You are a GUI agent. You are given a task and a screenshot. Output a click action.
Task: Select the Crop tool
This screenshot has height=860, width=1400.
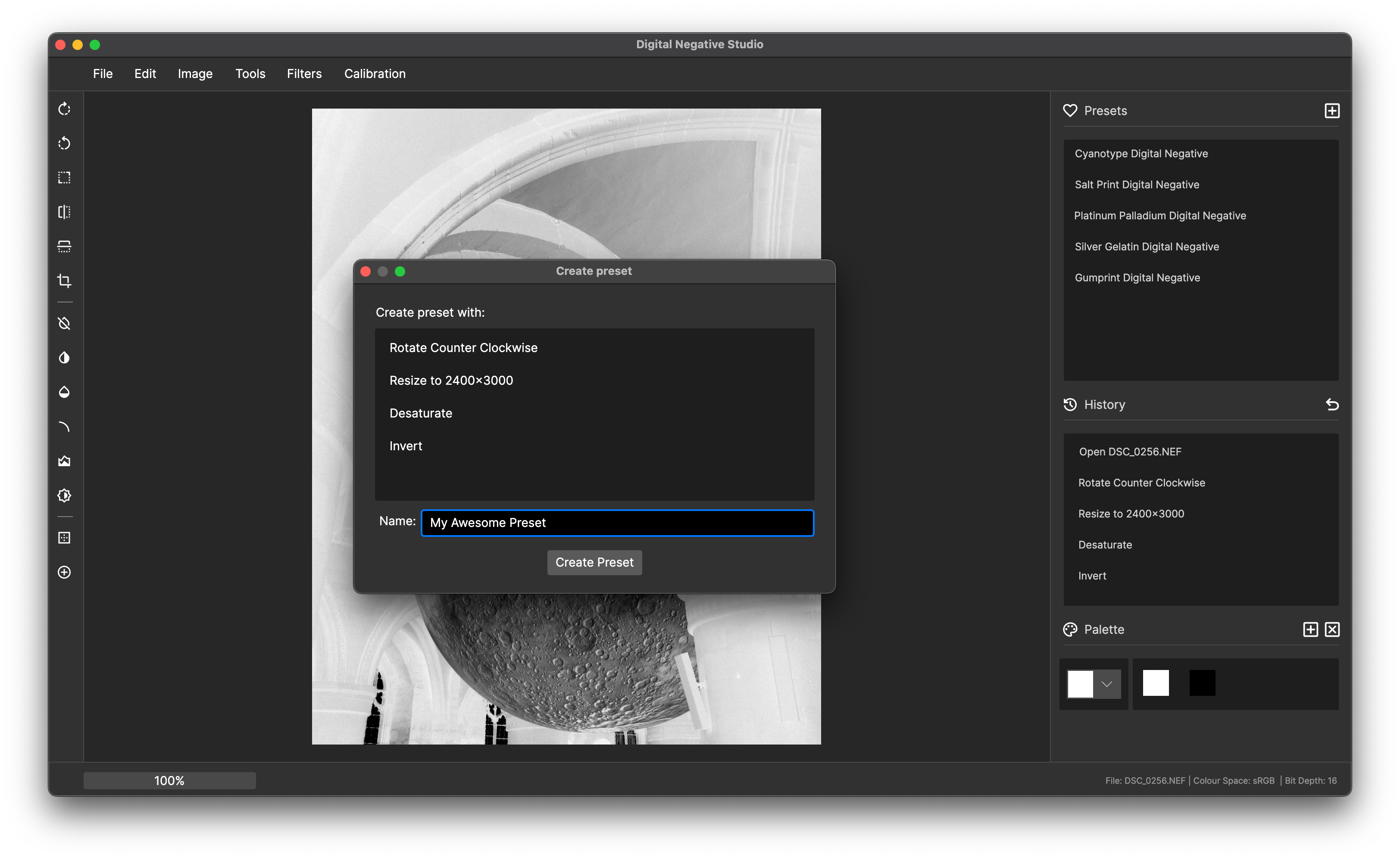64,280
